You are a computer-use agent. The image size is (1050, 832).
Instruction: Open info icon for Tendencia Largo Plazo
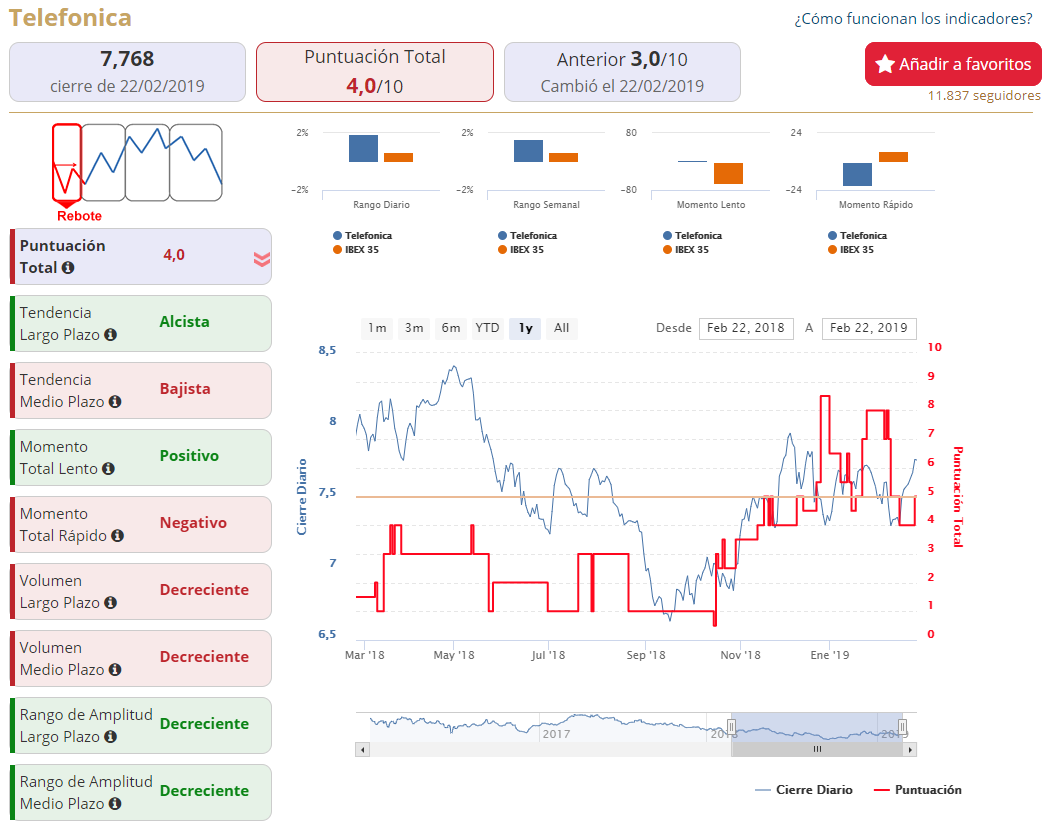pyautogui.click(x=110, y=334)
